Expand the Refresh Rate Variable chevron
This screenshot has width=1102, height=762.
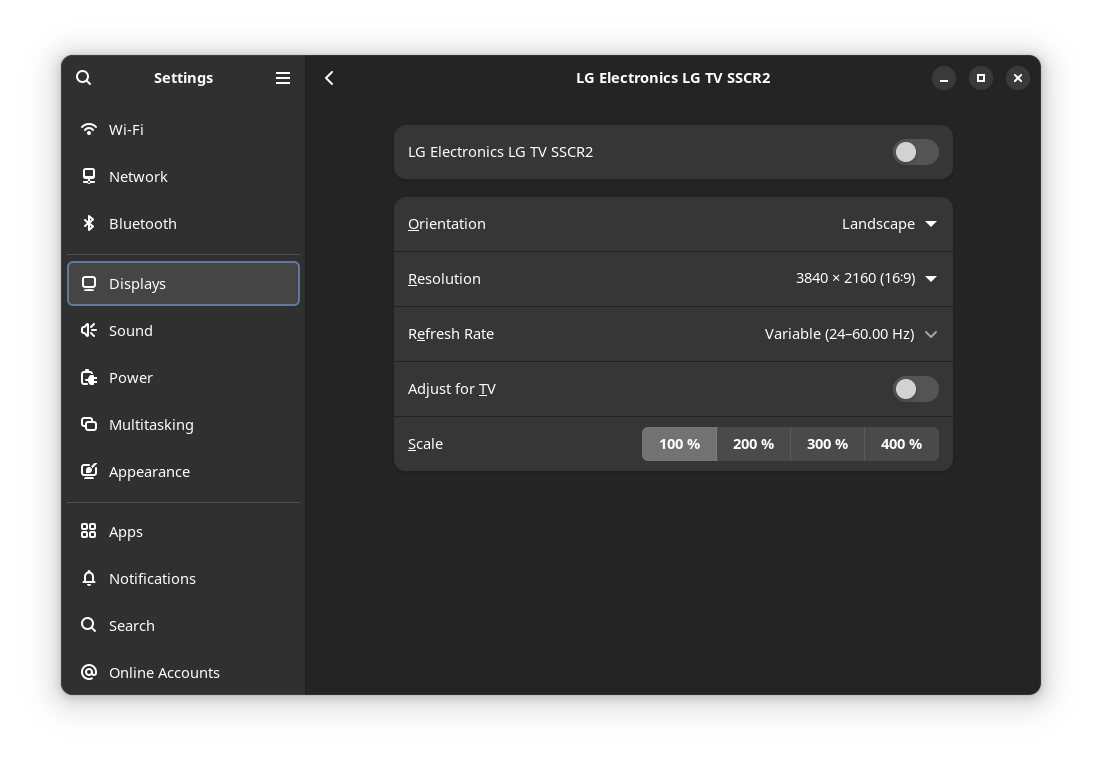[931, 334]
